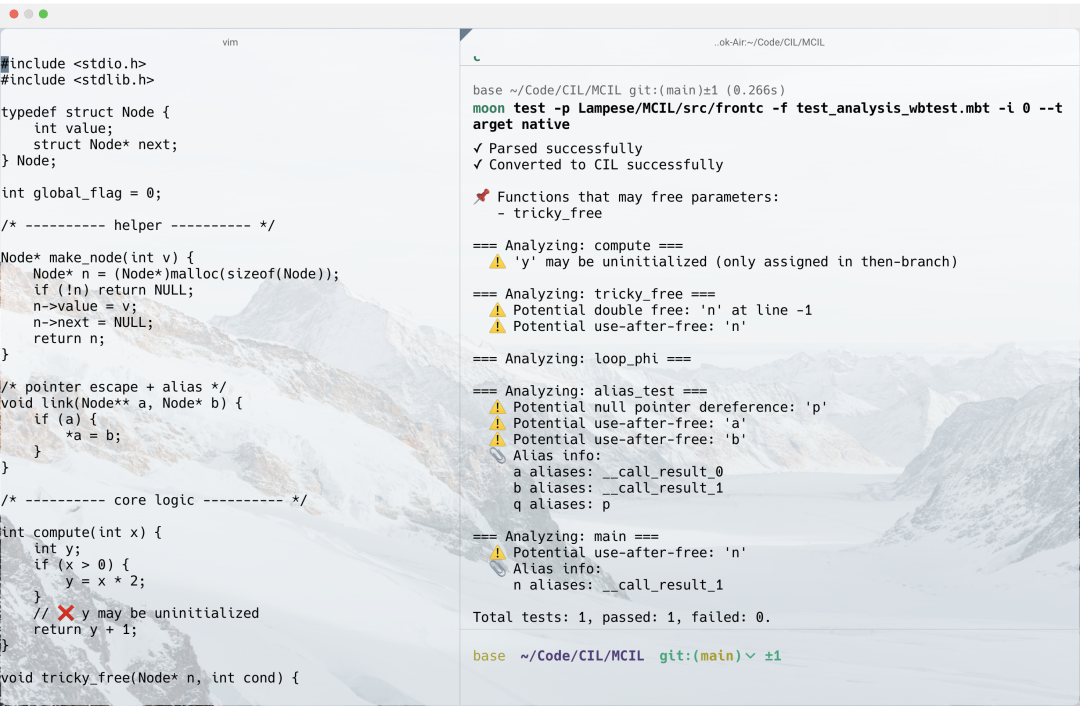Click warning icon beside use-after-free 'b'

tap(497, 439)
